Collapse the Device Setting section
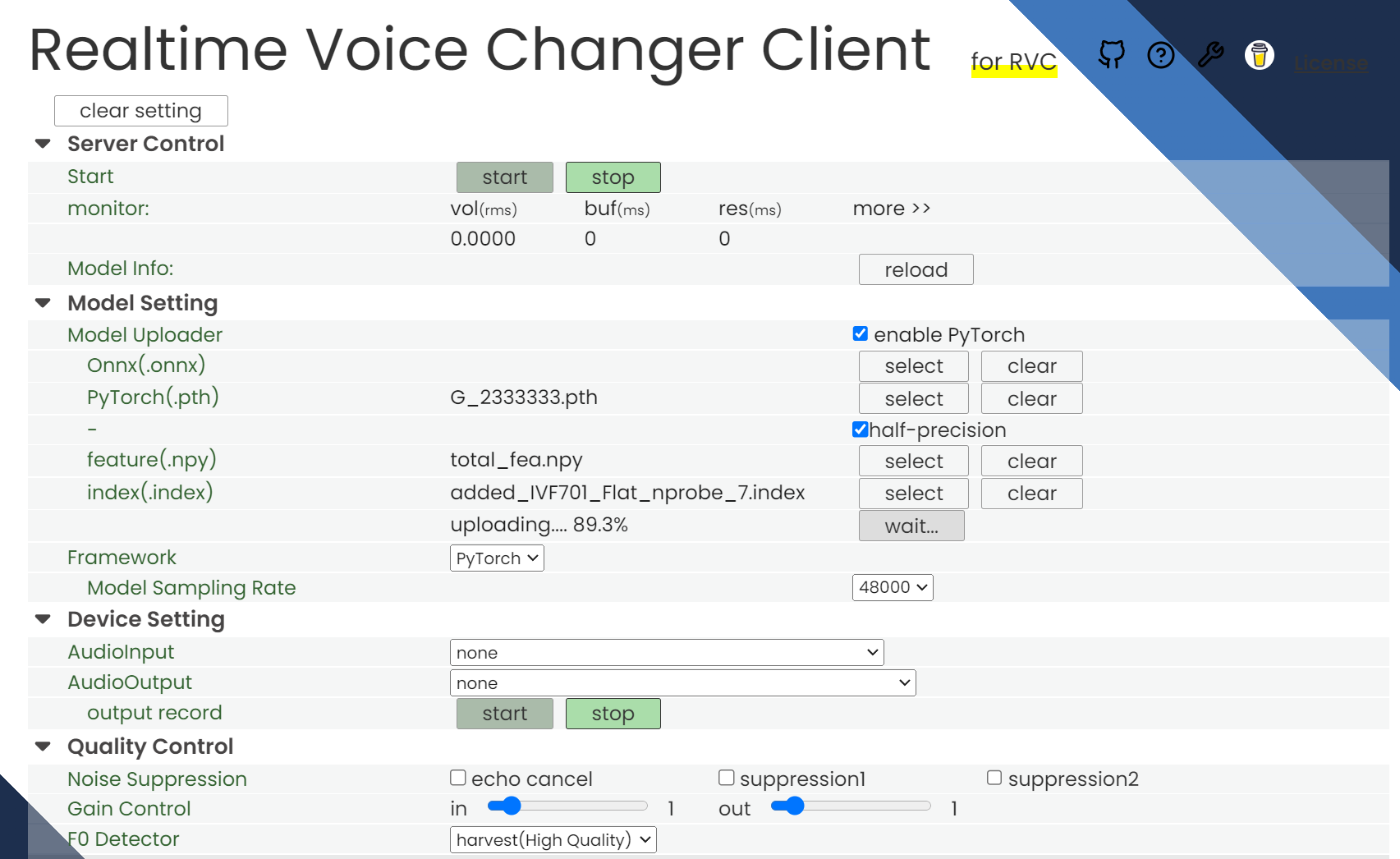 44,619
